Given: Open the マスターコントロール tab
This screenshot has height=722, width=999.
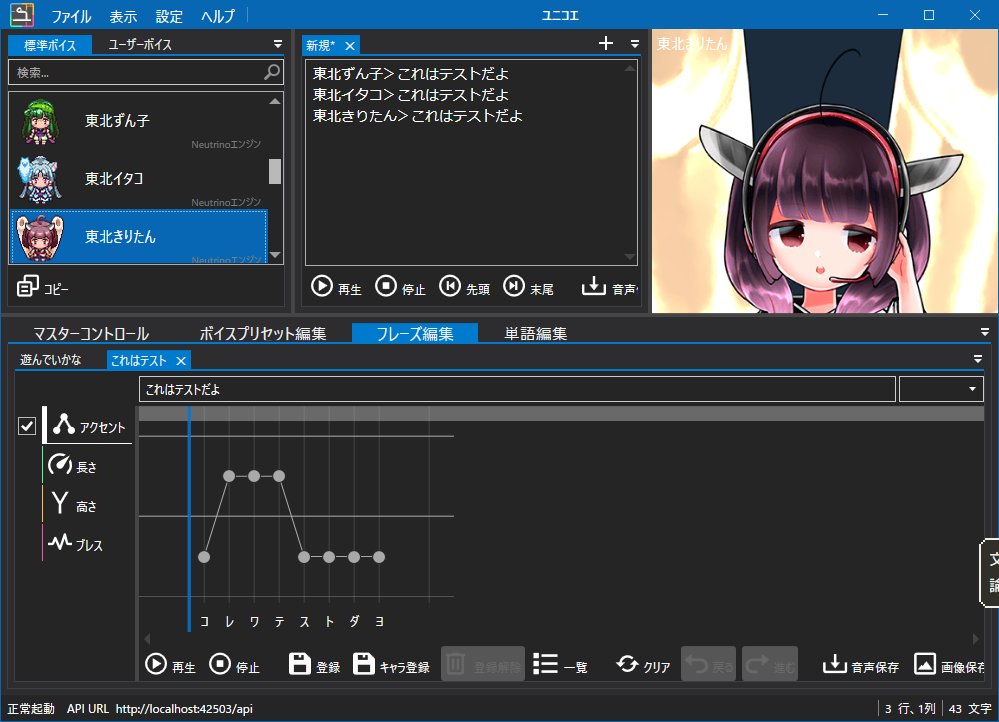Looking at the screenshot, I should pyautogui.click(x=91, y=333).
